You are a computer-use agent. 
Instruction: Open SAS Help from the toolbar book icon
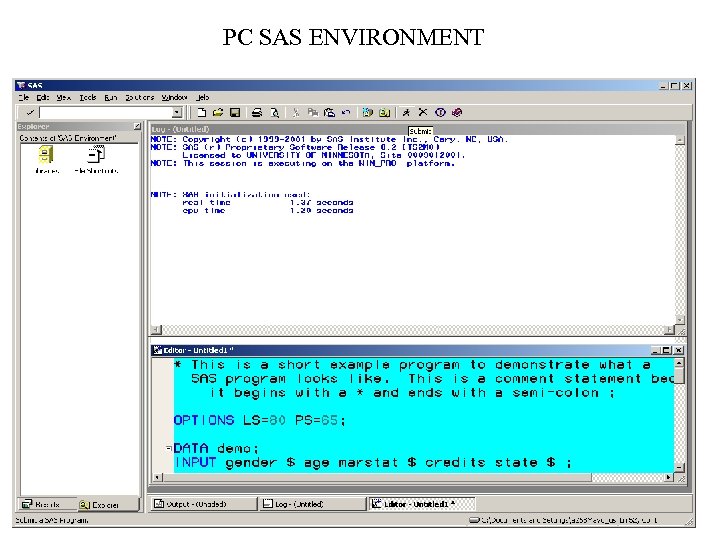456,112
